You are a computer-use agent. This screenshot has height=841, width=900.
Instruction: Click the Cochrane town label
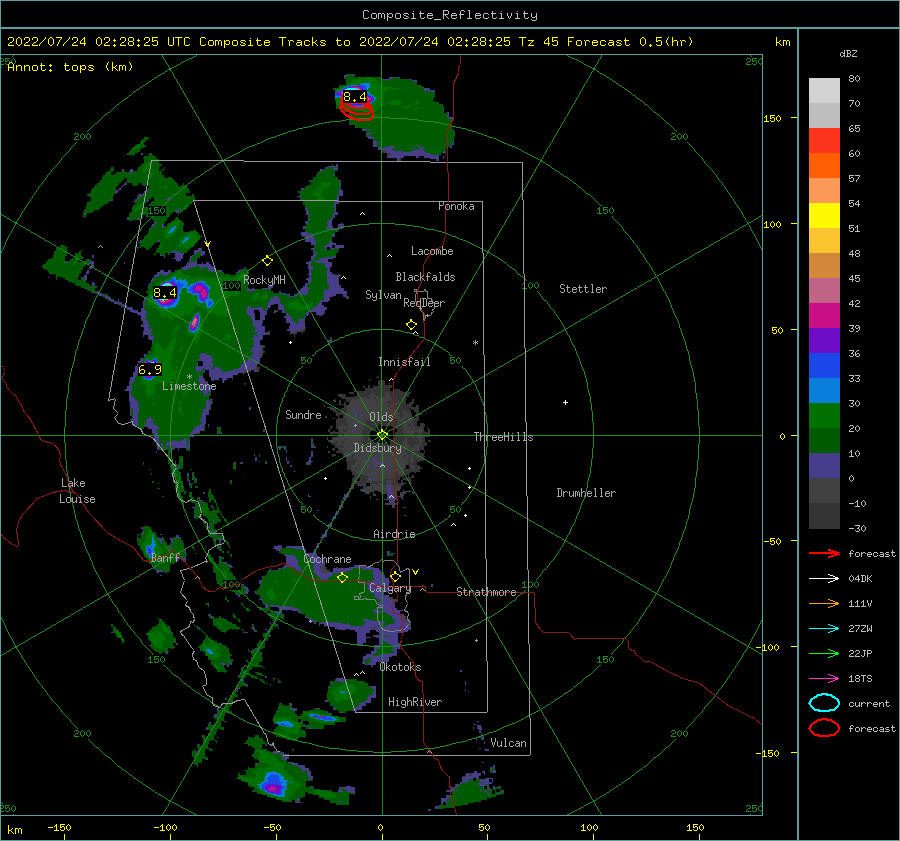[327, 559]
